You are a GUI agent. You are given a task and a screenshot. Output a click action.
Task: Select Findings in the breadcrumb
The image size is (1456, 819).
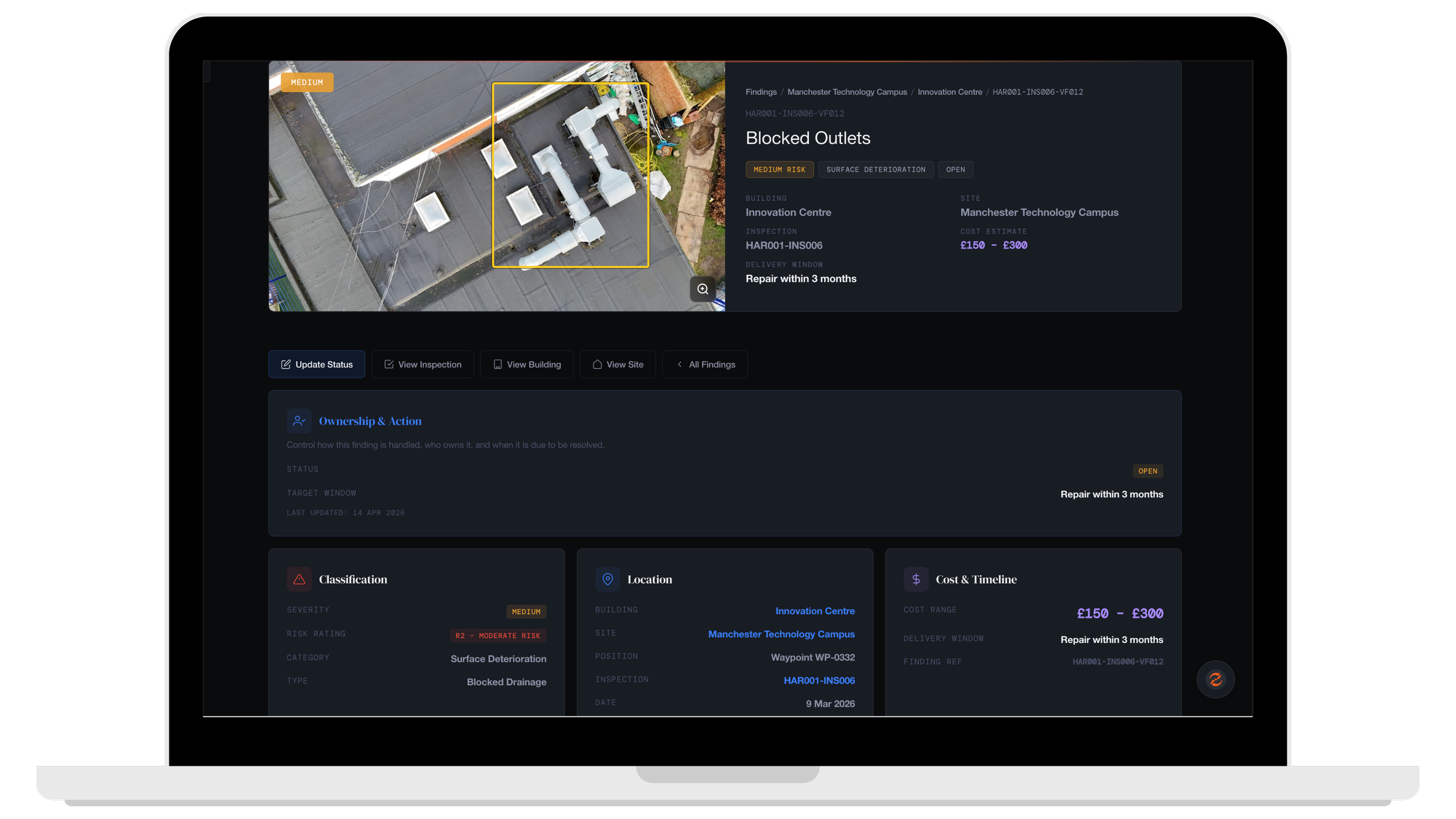click(x=761, y=92)
